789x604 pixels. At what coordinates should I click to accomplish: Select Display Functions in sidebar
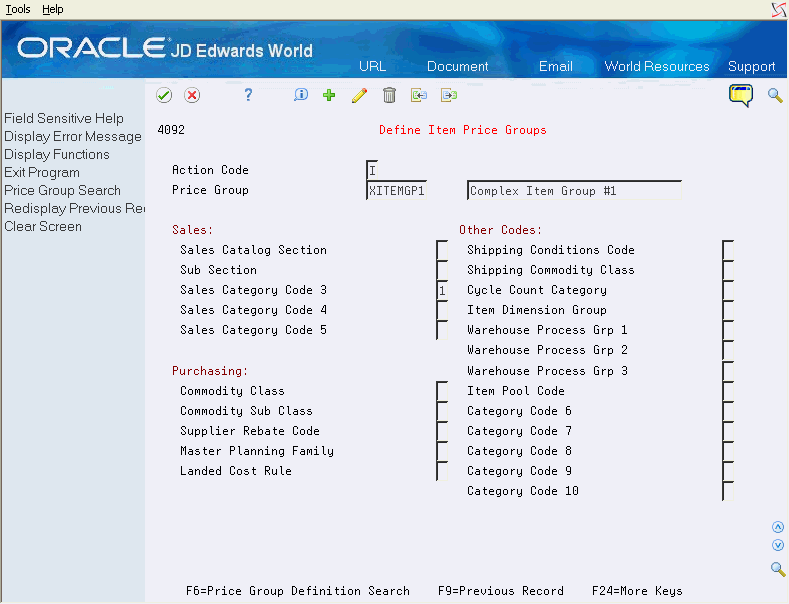57,155
